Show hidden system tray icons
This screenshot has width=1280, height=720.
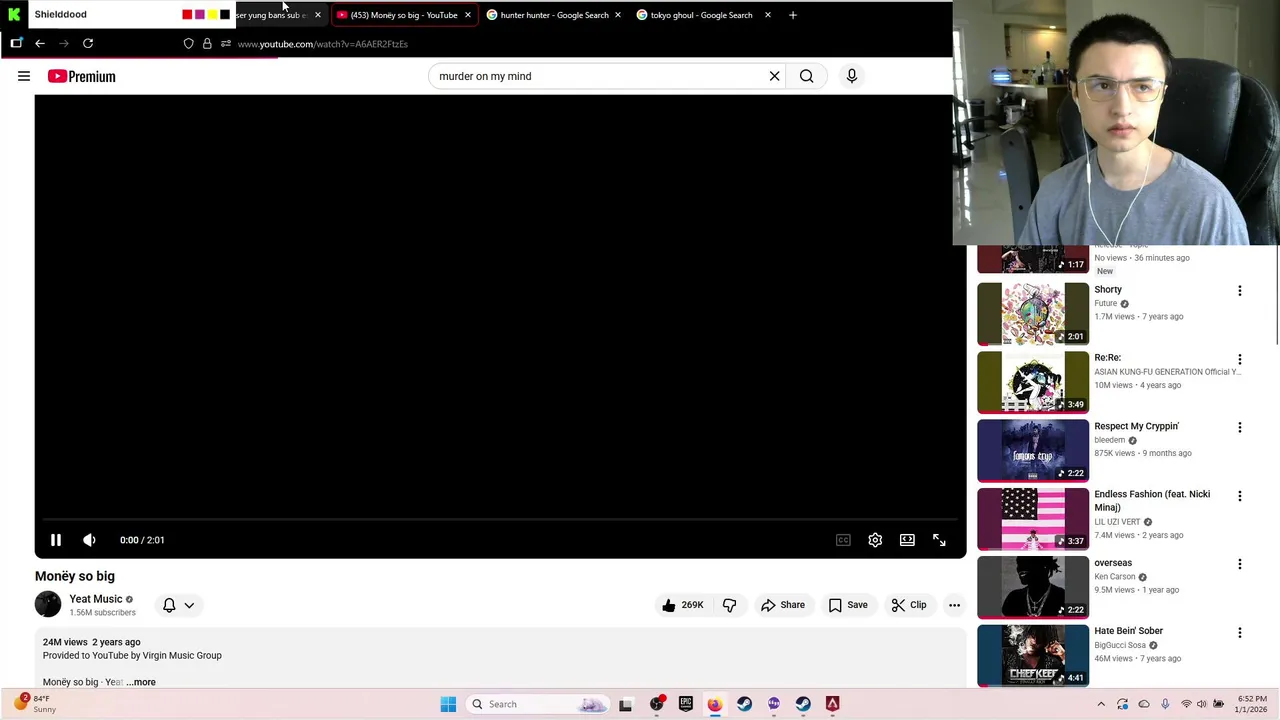(1101, 704)
